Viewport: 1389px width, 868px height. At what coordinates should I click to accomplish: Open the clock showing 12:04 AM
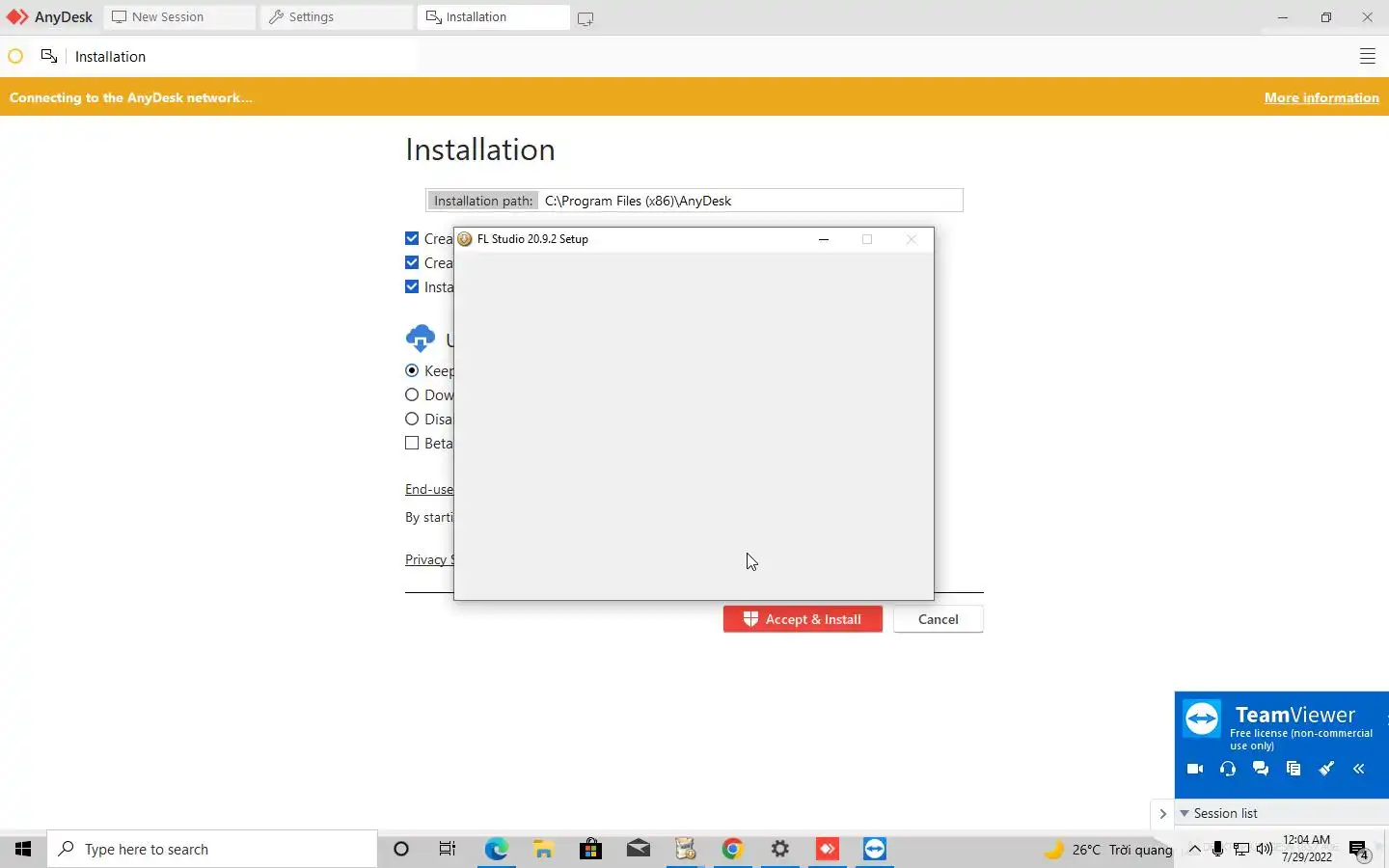point(1307,849)
